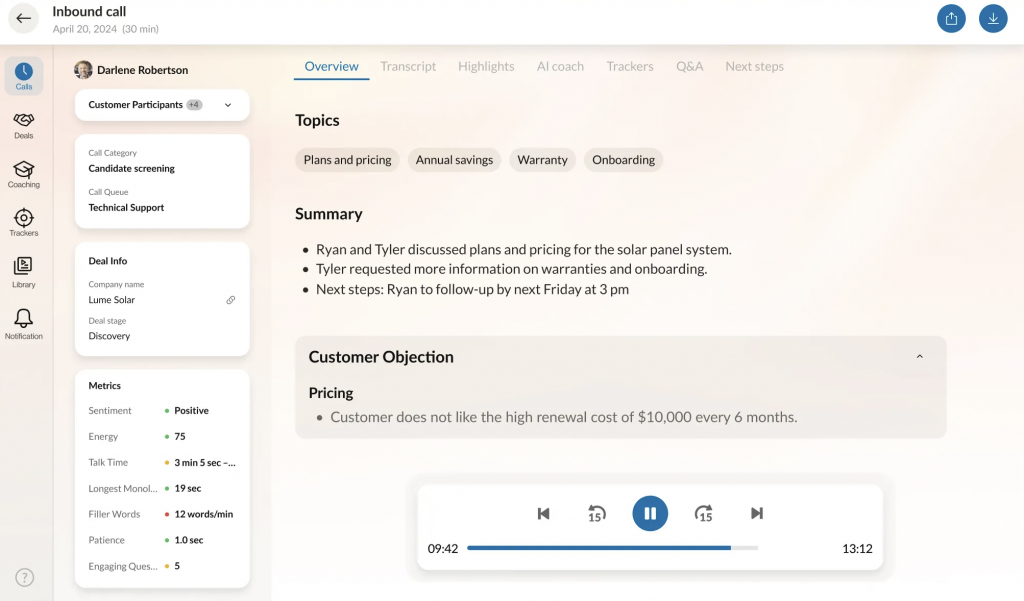Click the playback progress bar
Viewport: 1024px width, 601px height.
(x=610, y=548)
